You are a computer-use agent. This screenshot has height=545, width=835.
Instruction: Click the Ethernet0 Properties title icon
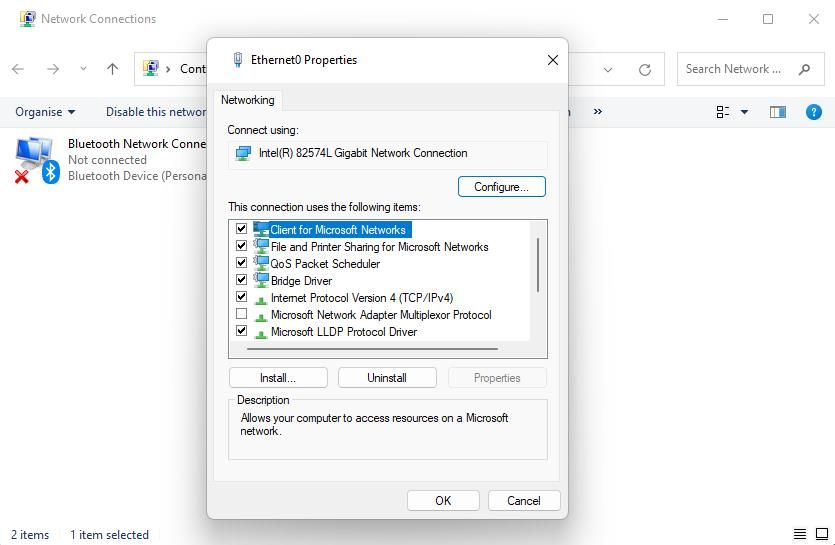[x=238, y=60]
